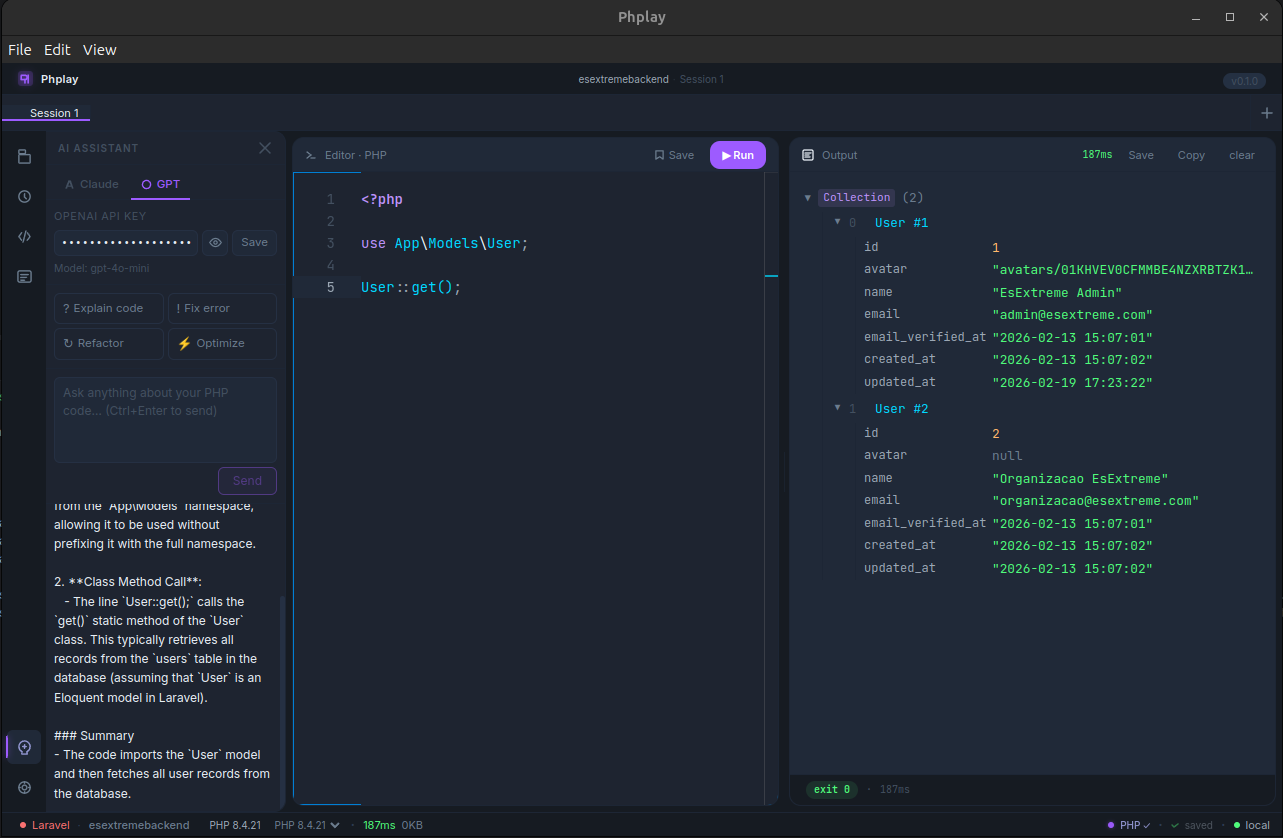The image size is (1283, 838).
Task: Switch to the GPT assistant tab
Action: point(161,184)
